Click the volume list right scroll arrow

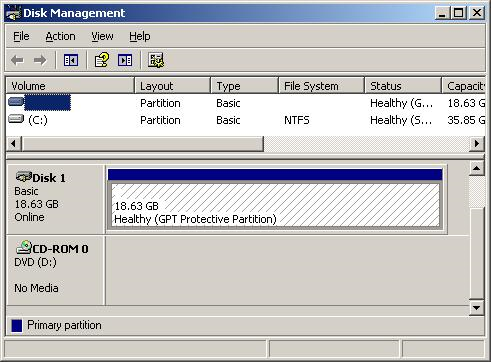point(477,144)
